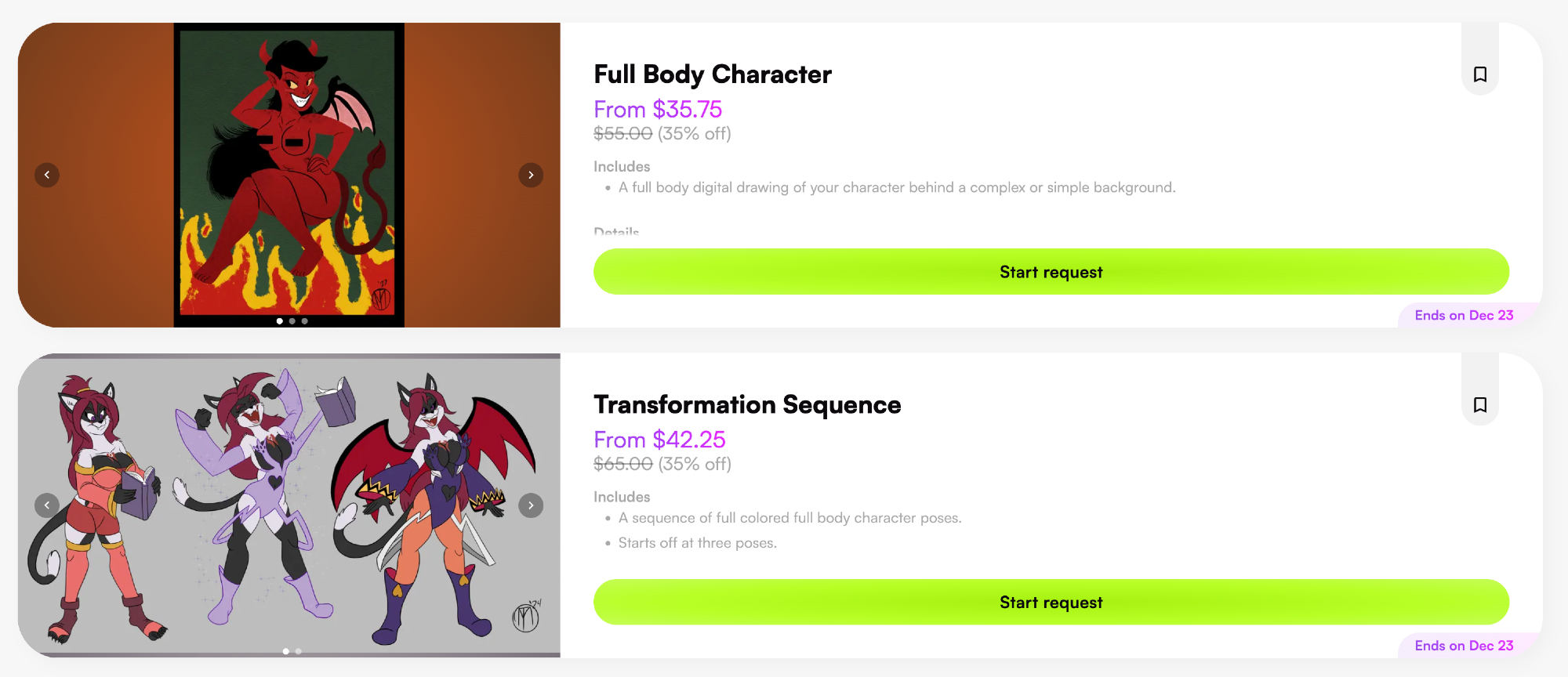Bookmark the Full Body Character listing
The width and height of the screenshot is (1568, 677).
click(1479, 74)
